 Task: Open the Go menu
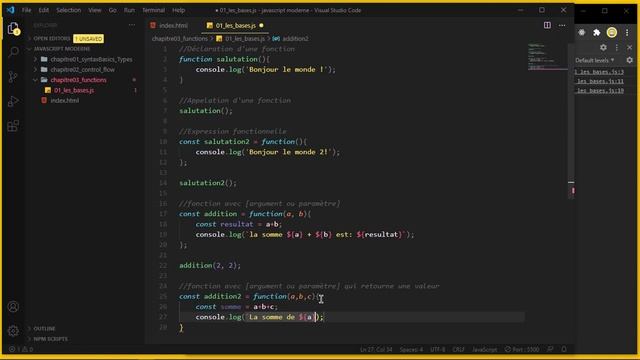point(113,10)
